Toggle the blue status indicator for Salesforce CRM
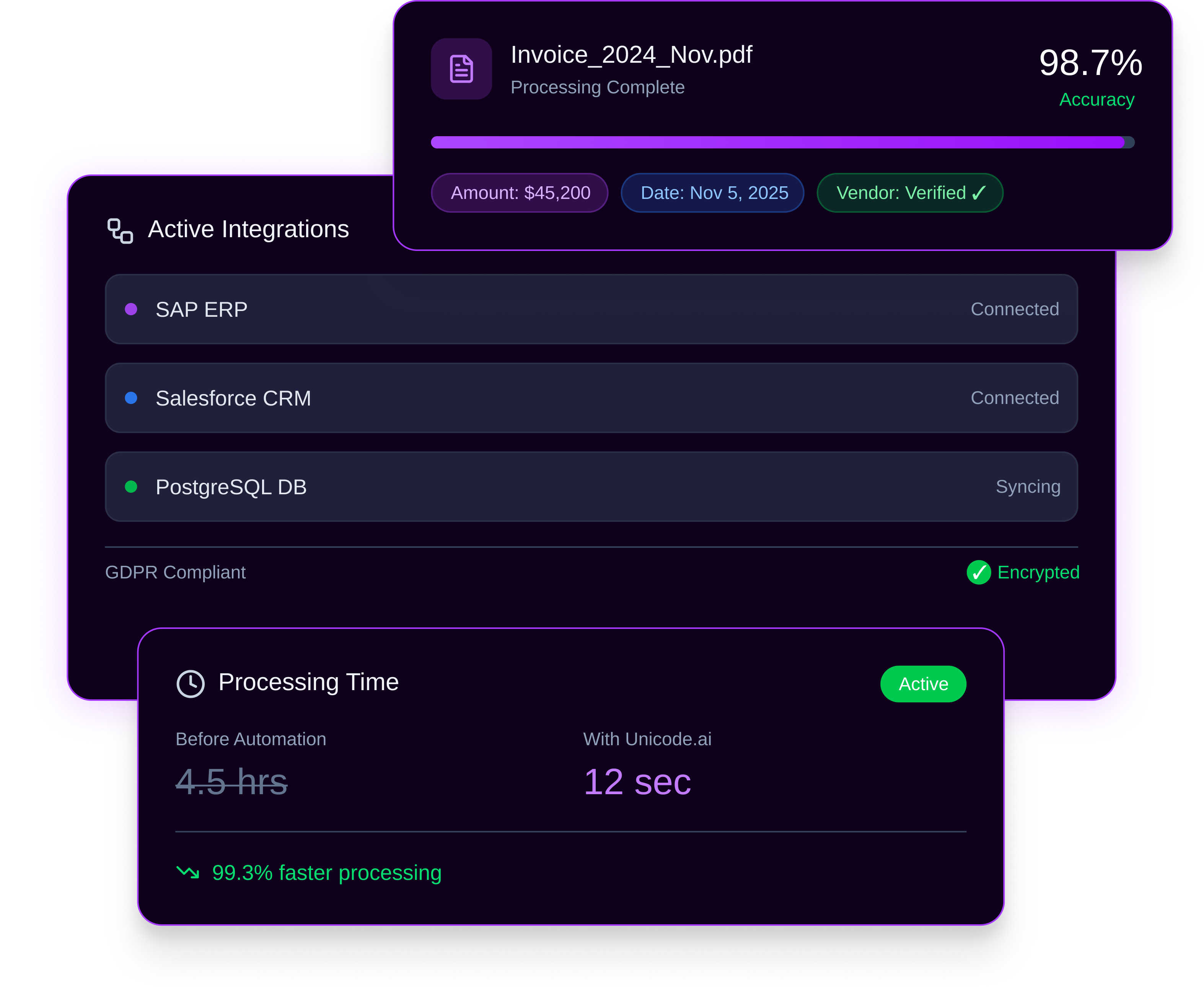 tap(132, 398)
